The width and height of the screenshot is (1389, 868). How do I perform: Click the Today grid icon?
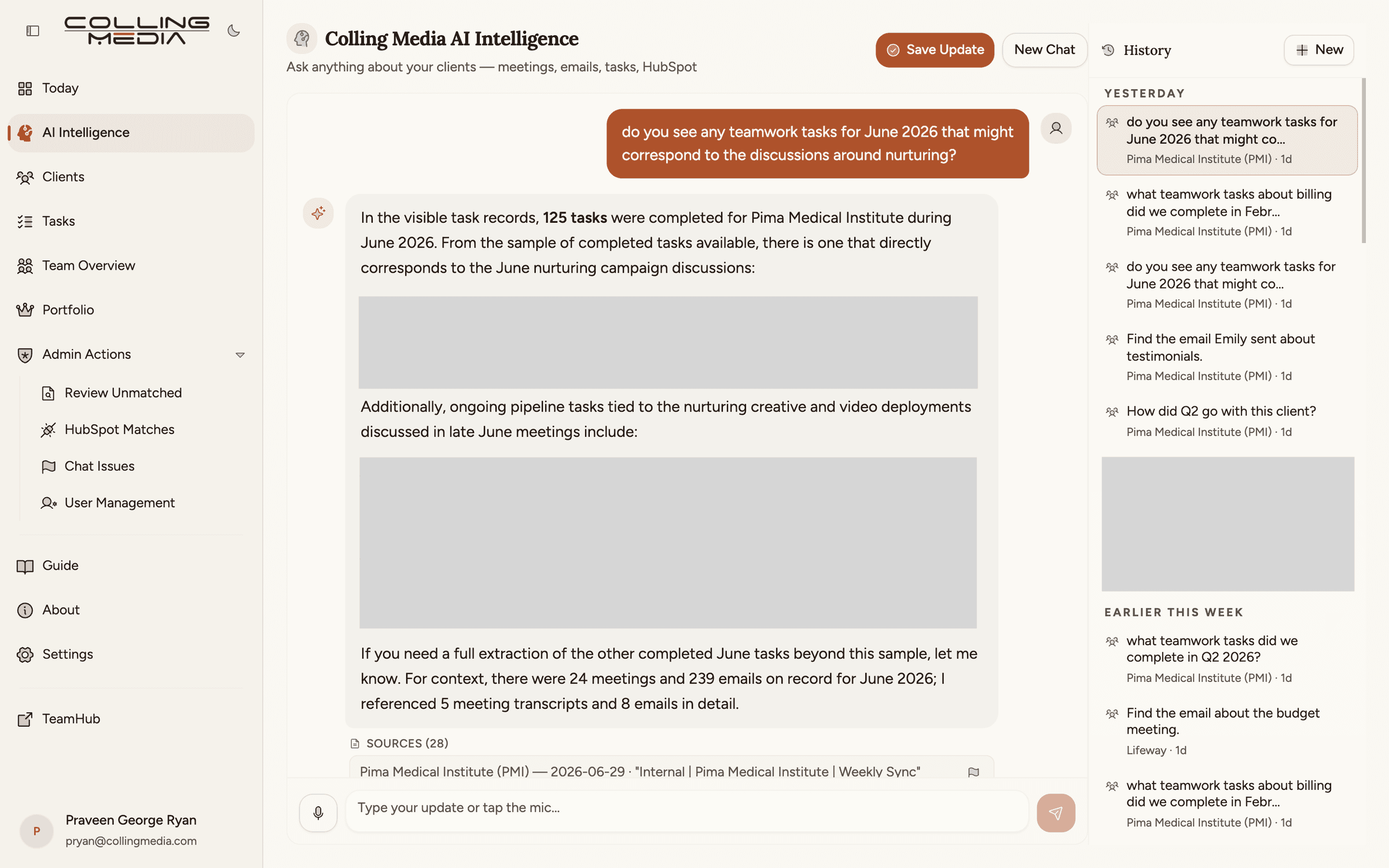[25, 89]
